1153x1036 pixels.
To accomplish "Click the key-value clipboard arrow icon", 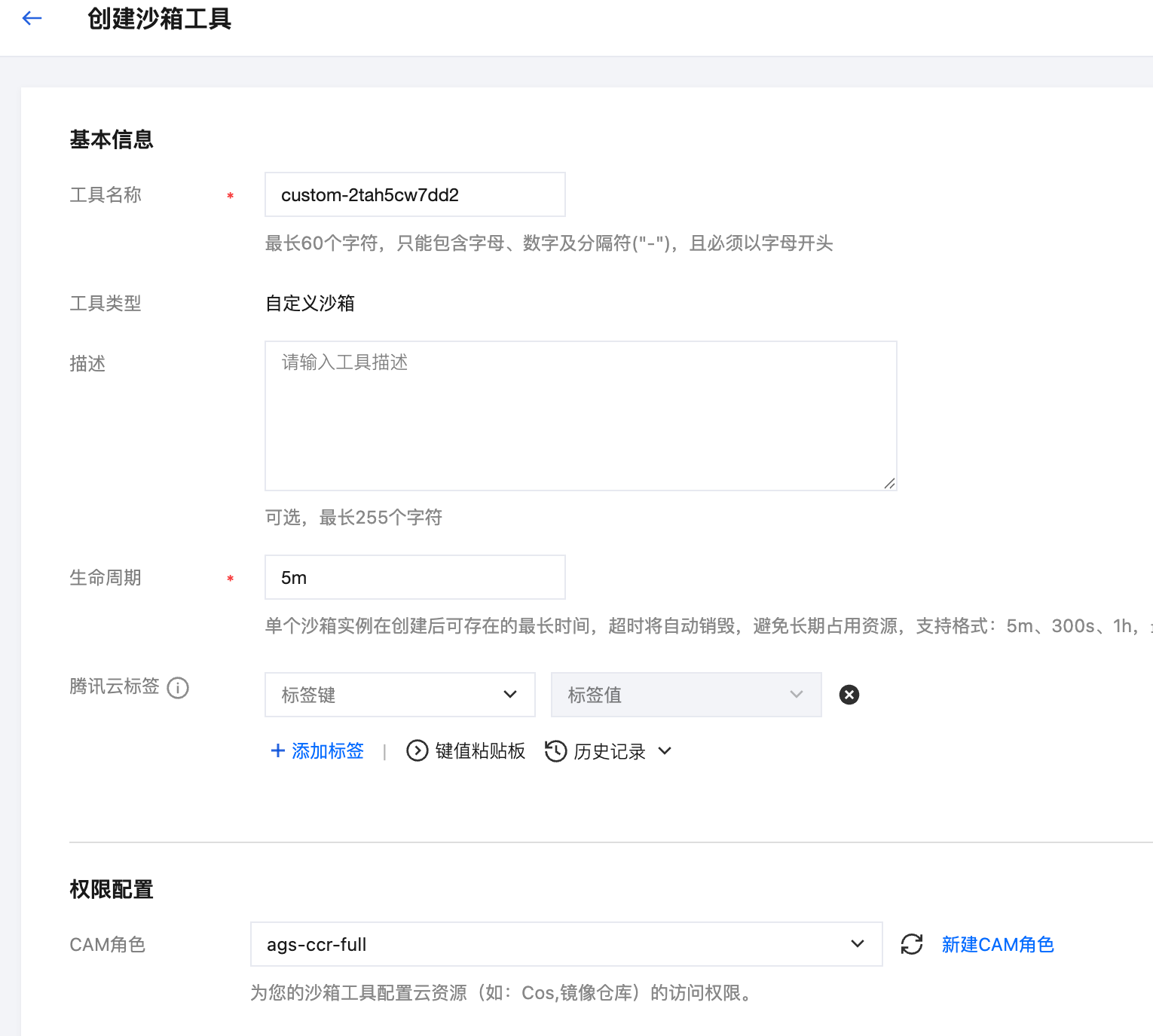I will coord(417,751).
